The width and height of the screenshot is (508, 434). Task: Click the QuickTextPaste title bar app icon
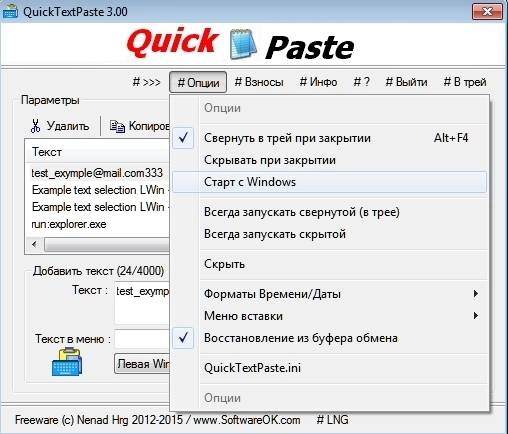point(10,12)
